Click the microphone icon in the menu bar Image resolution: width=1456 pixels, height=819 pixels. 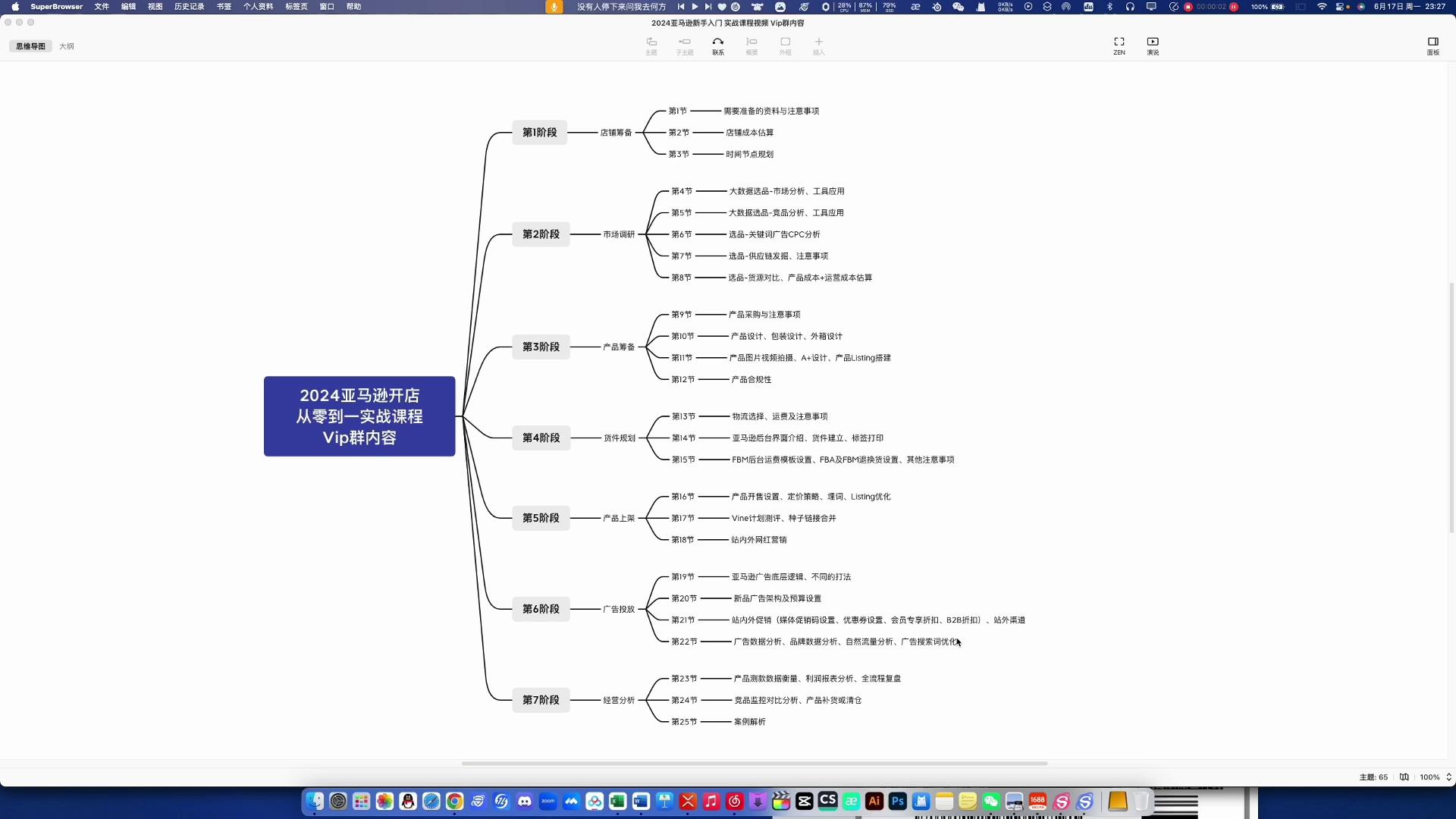(x=554, y=7)
